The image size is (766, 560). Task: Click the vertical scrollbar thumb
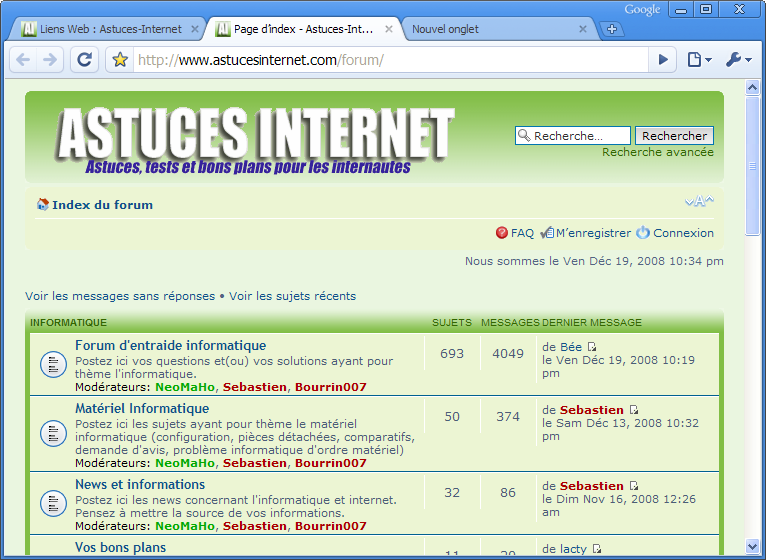click(x=752, y=166)
